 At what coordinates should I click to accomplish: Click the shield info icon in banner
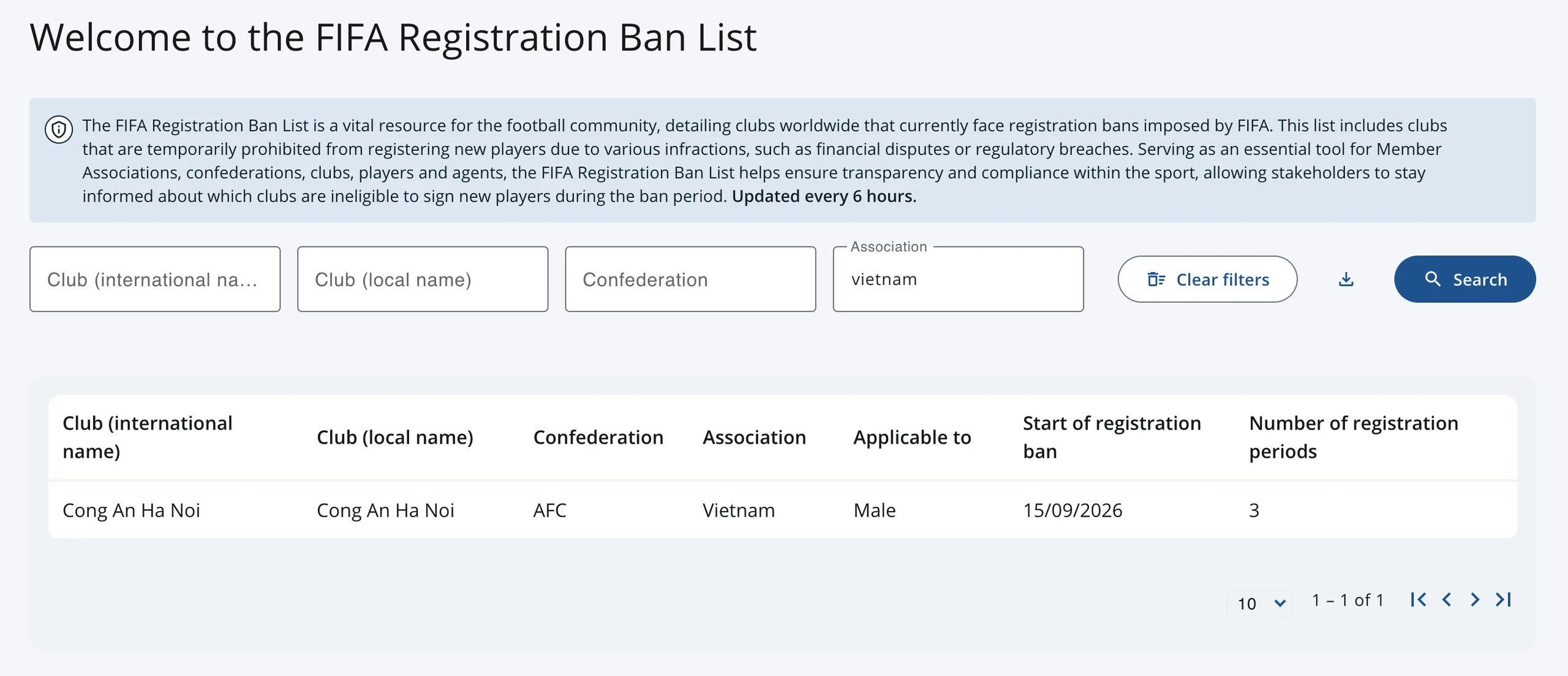(x=59, y=129)
